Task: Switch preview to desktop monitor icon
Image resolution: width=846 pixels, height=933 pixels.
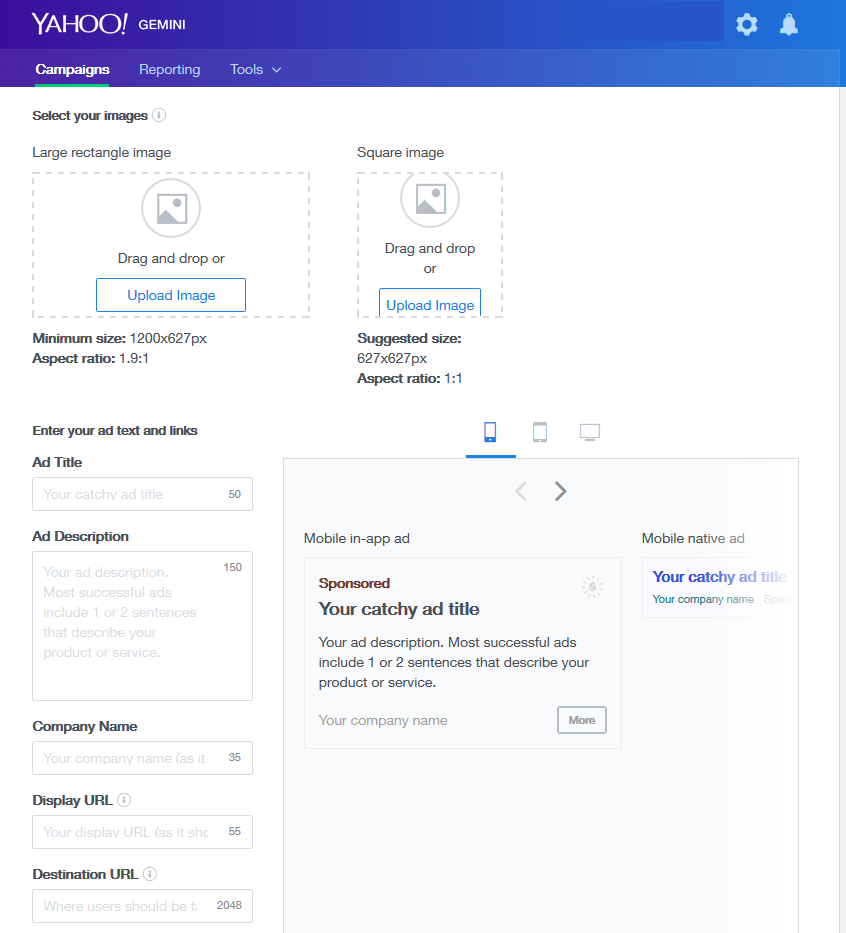Action: click(590, 432)
